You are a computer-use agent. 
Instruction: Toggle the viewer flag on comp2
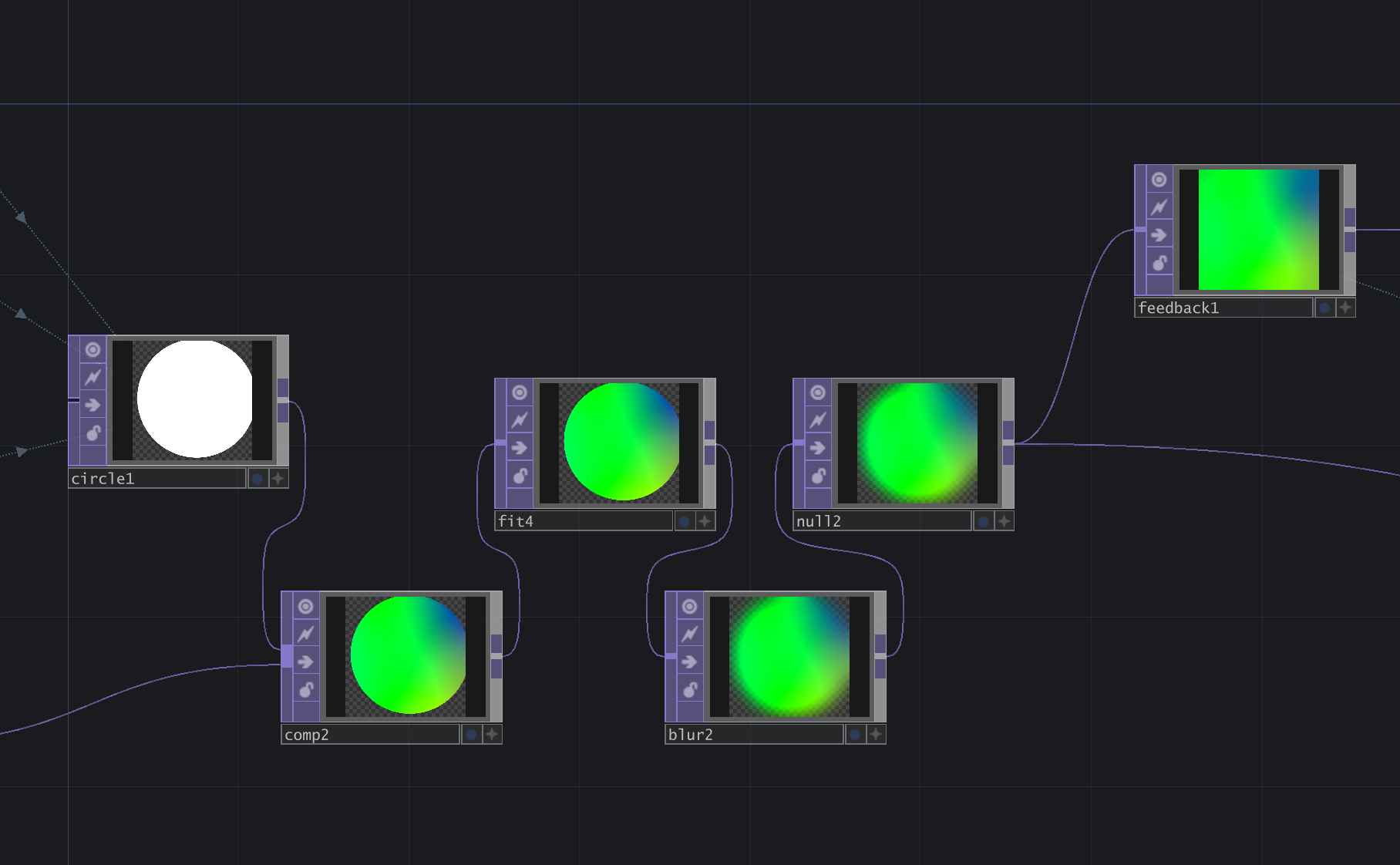point(306,607)
